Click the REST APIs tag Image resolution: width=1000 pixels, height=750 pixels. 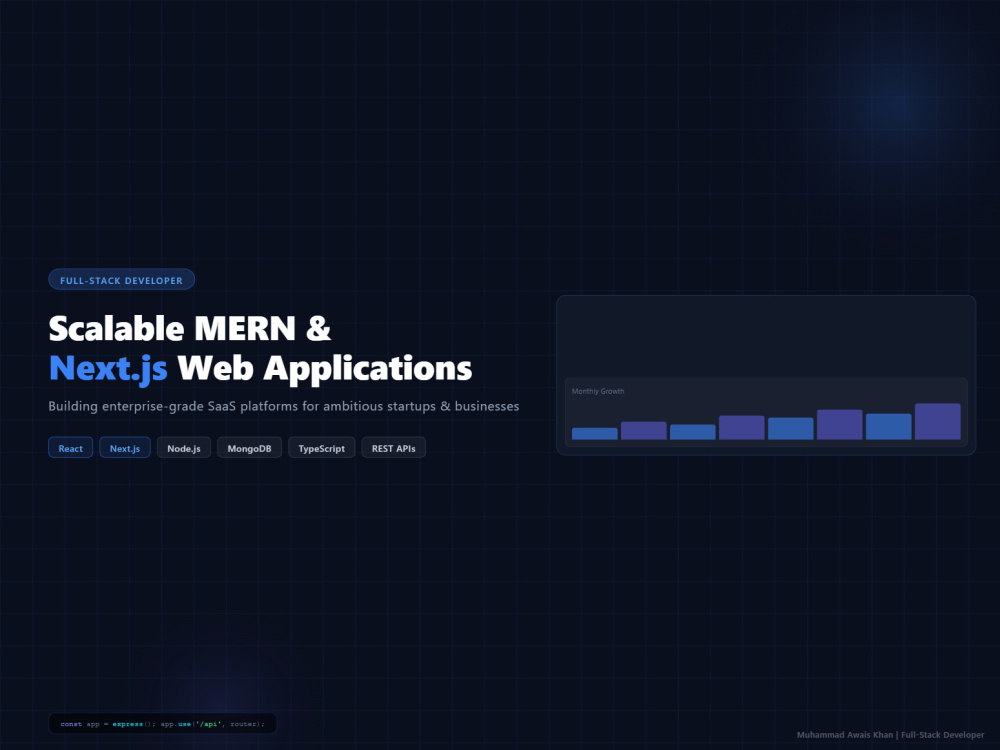393,448
